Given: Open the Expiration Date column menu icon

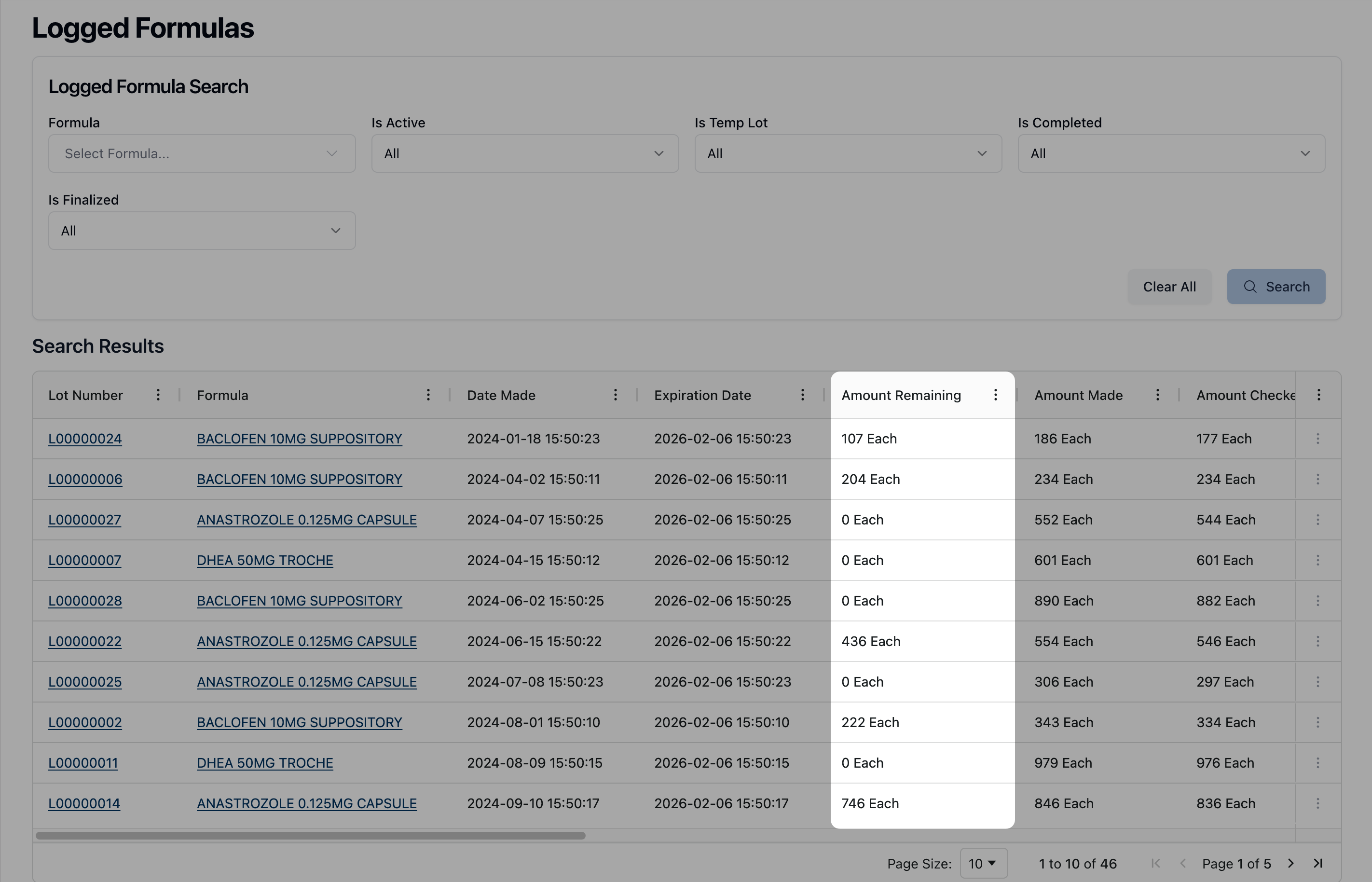Looking at the screenshot, I should pos(802,395).
